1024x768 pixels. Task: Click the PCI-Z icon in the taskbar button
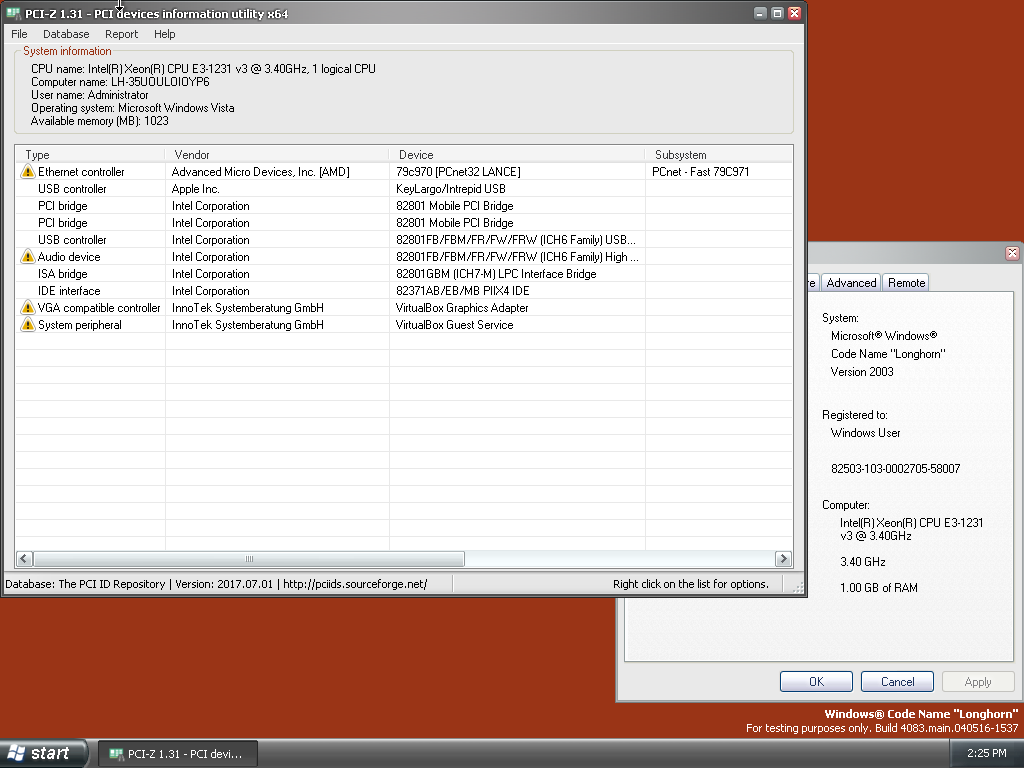pyautogui.click(x=116, y=754)
